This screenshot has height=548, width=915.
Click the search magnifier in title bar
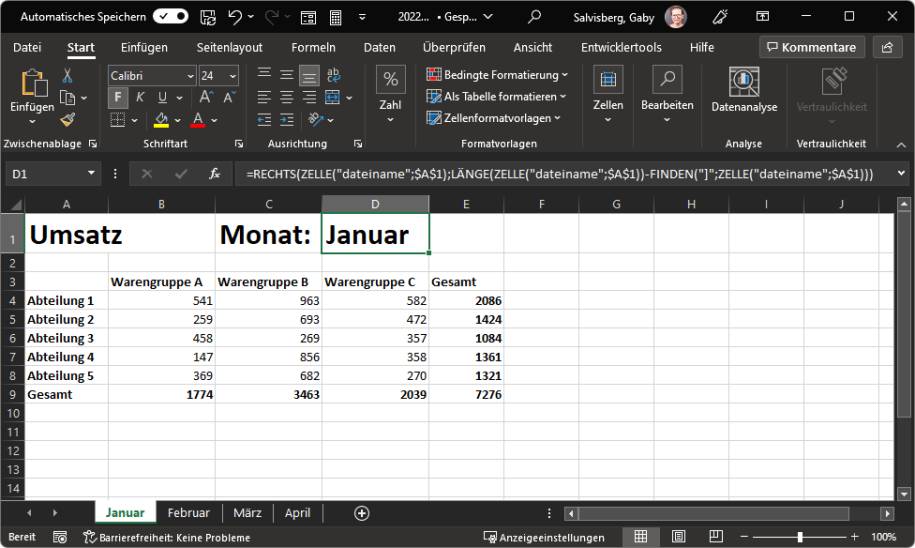(x=535, y=17)
